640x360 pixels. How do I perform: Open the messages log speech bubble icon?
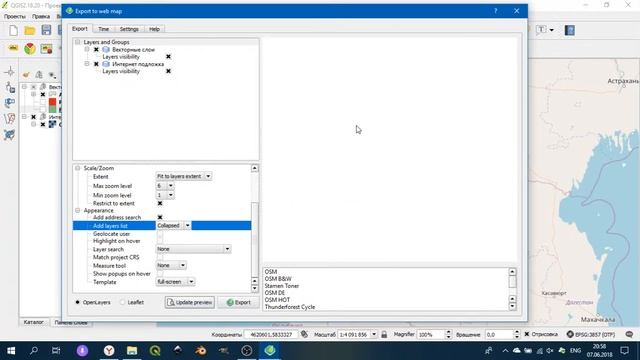tap(629, 334)
